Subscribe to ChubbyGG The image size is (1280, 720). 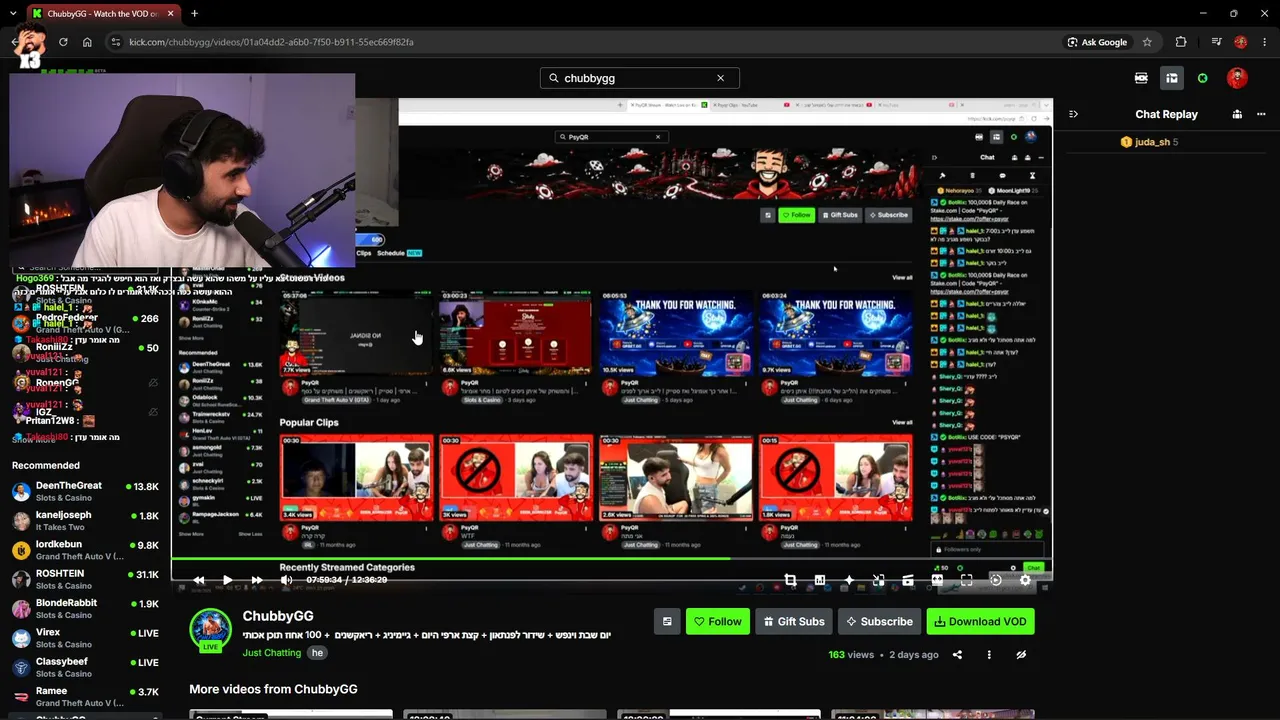[879, 621]
